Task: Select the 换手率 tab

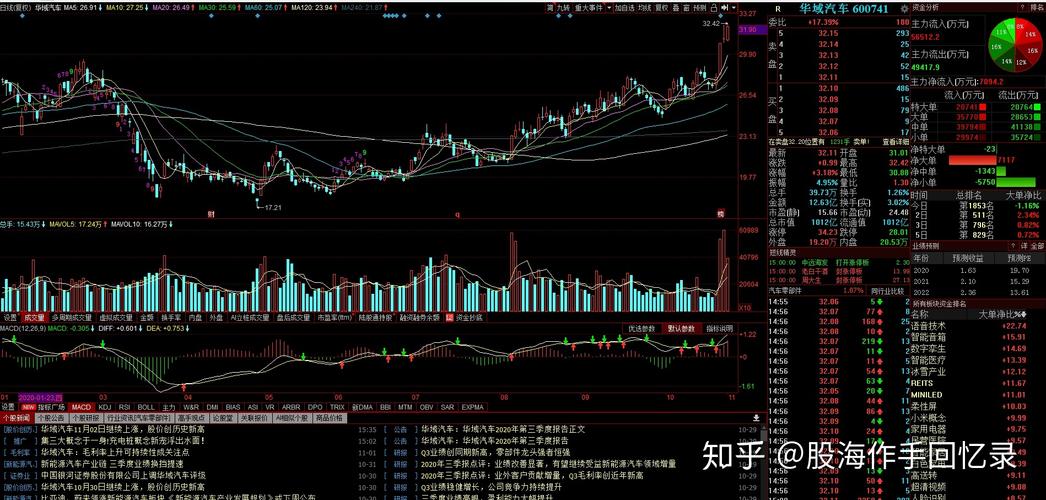Action: pyautogui.click(x=171, y=318)
